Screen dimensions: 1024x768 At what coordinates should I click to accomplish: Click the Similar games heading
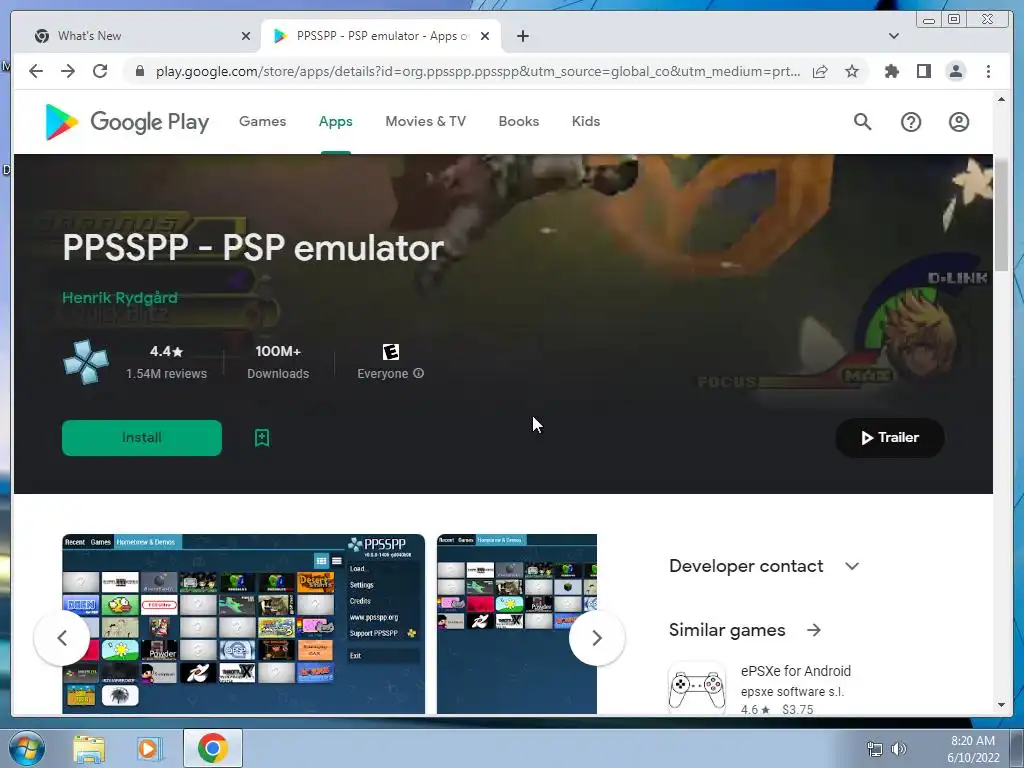[x=727, y=630]
